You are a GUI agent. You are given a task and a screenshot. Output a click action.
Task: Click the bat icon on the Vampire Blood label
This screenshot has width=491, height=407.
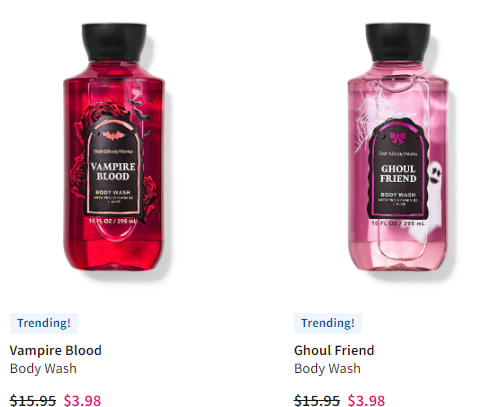(113, 135)
